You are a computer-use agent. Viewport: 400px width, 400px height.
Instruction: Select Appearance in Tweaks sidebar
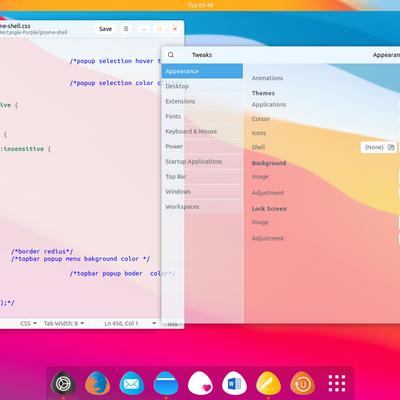coord(202,71)
